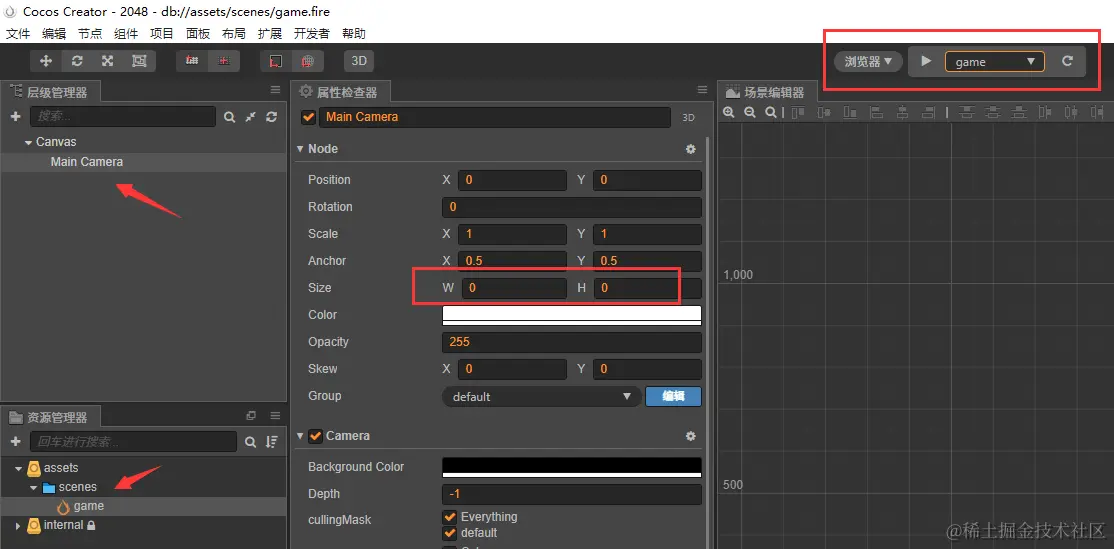Align selected nodes to horizontal center

click(x=902, y=112)
